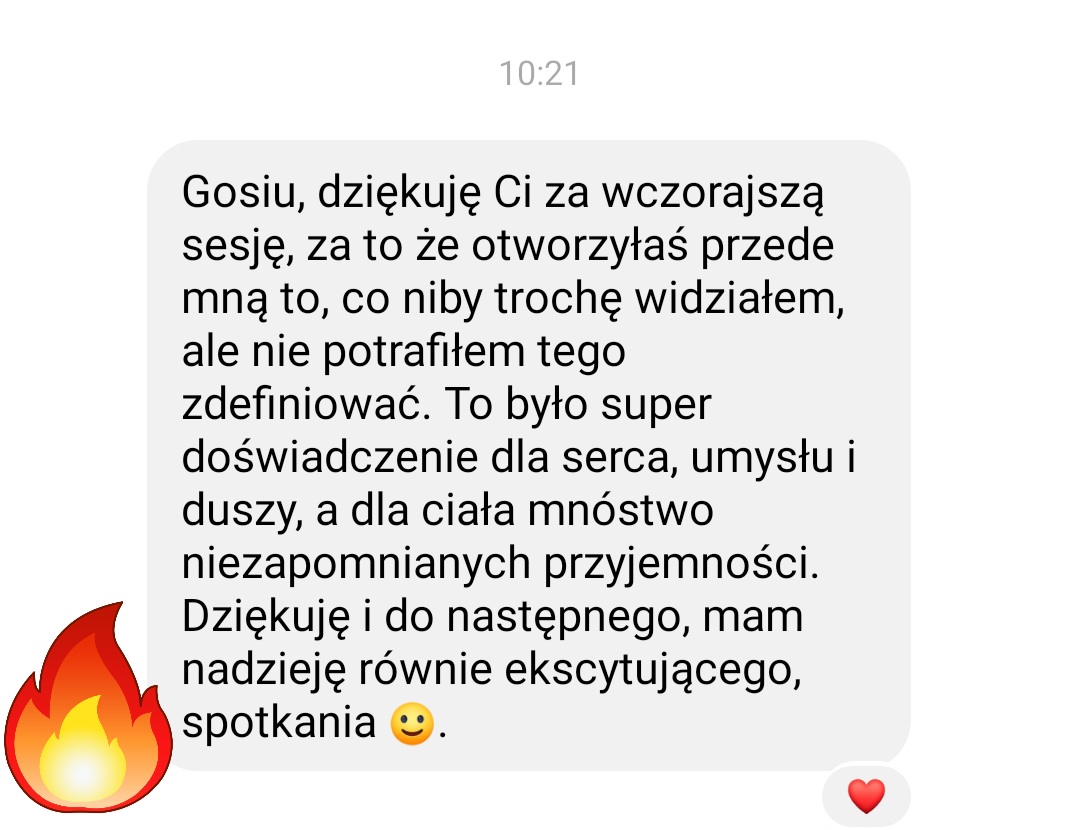This screenshot has height=830, width=1080.
Task: Click the word "super" in the message
Action: coord(656,406)
